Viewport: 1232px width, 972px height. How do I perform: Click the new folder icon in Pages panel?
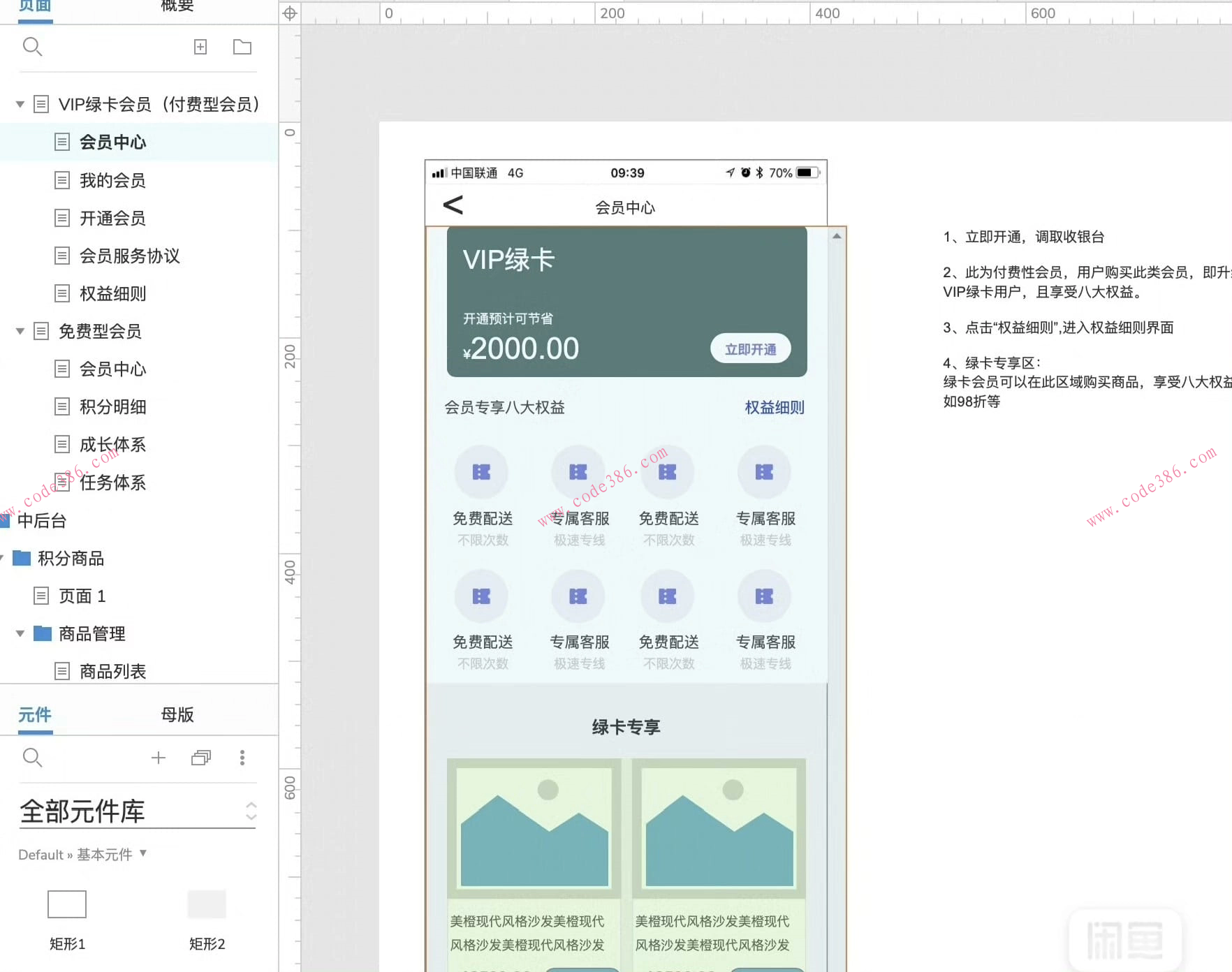point(242,46)
